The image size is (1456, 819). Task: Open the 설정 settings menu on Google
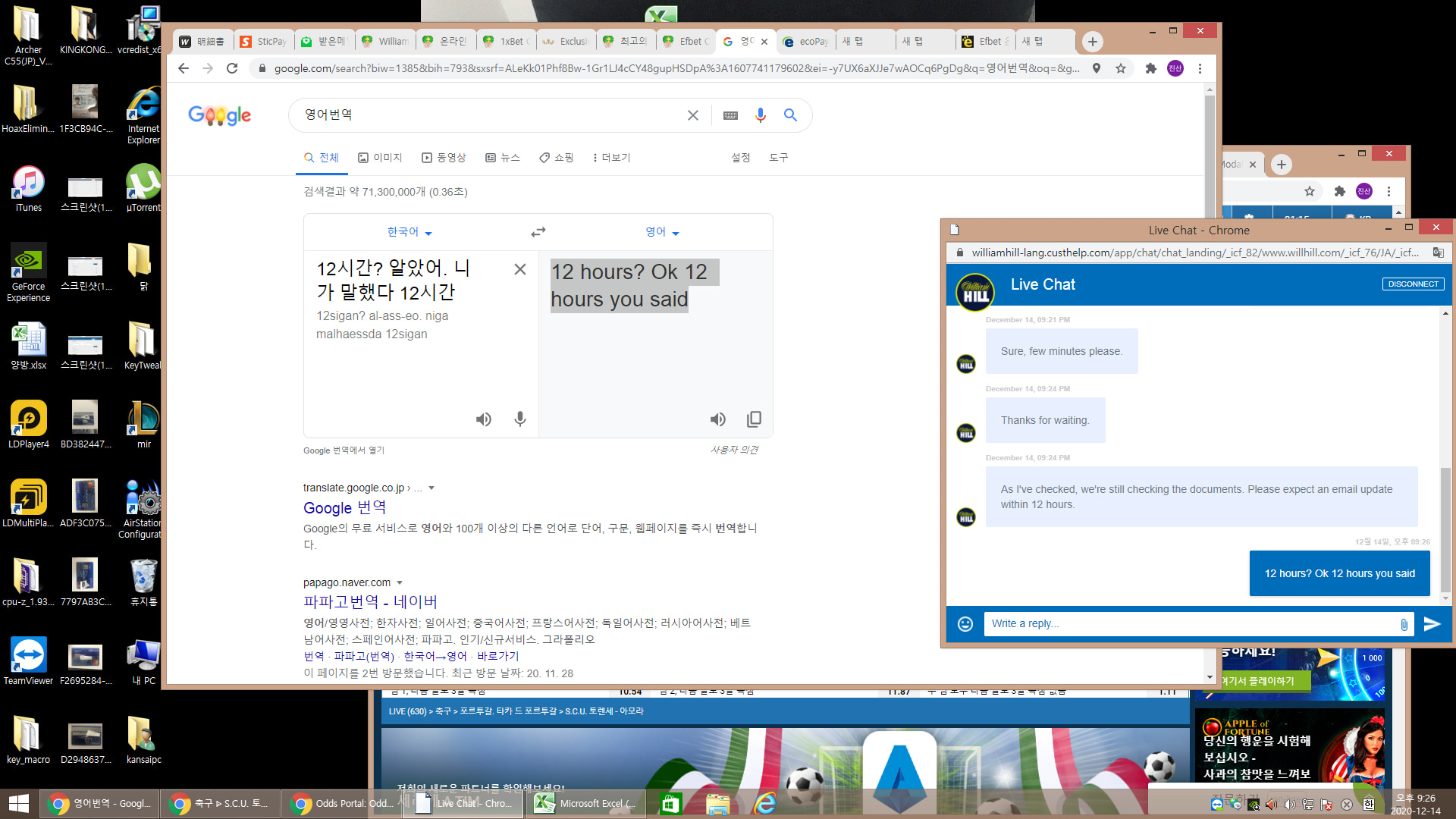click(741, 158)
